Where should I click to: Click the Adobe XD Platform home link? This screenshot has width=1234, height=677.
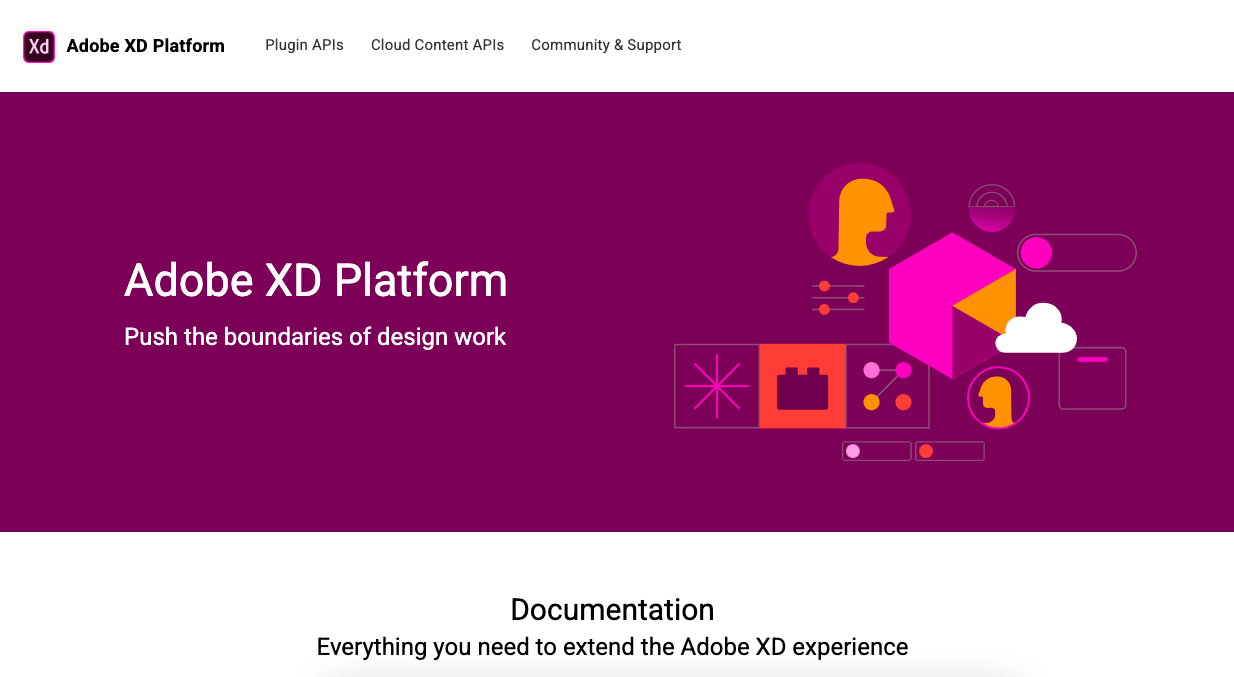tap(146, 45)
